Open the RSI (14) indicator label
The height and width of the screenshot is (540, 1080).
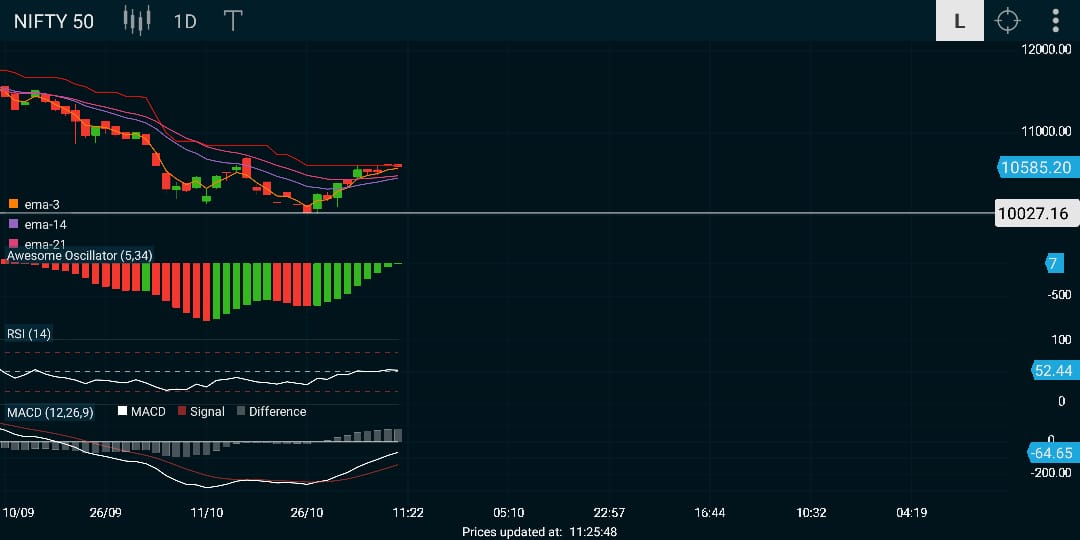click(x=29, y=334)
